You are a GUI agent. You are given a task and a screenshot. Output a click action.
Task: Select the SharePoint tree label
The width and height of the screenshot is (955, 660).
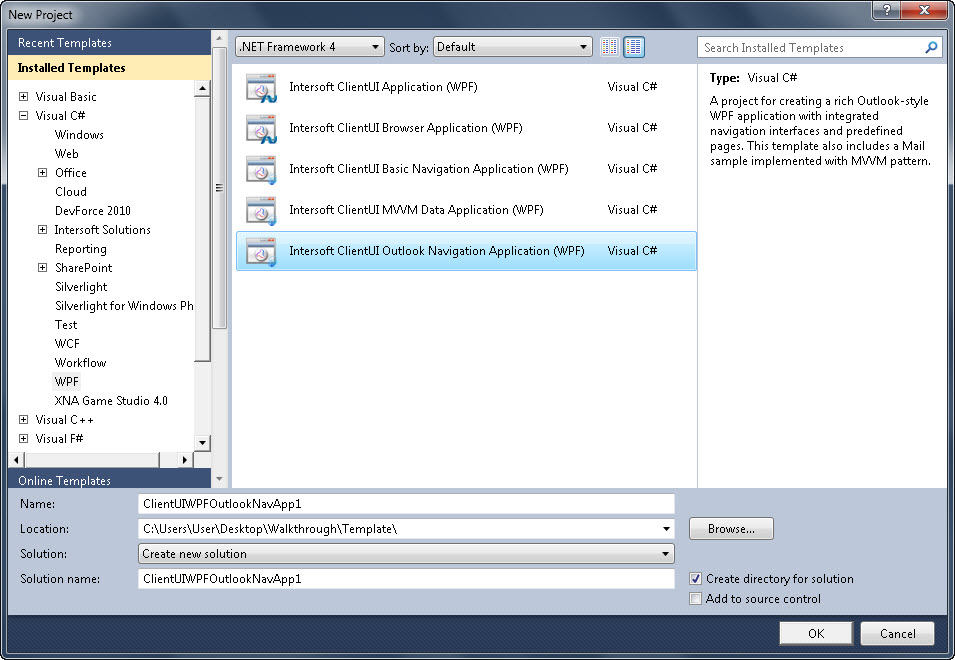click(83, 267)
